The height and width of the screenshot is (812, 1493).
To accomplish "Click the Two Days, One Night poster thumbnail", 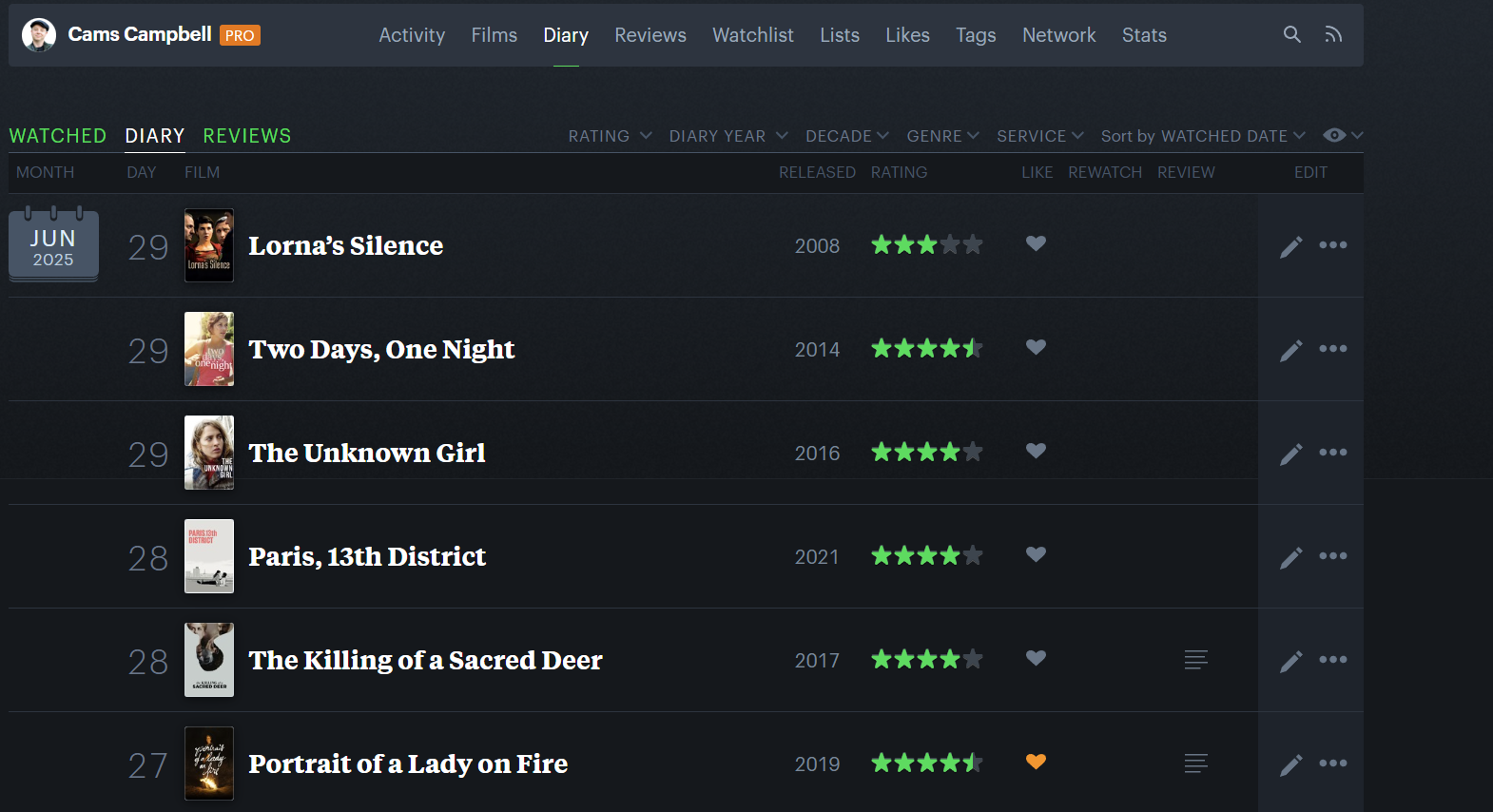I will 209,349.
